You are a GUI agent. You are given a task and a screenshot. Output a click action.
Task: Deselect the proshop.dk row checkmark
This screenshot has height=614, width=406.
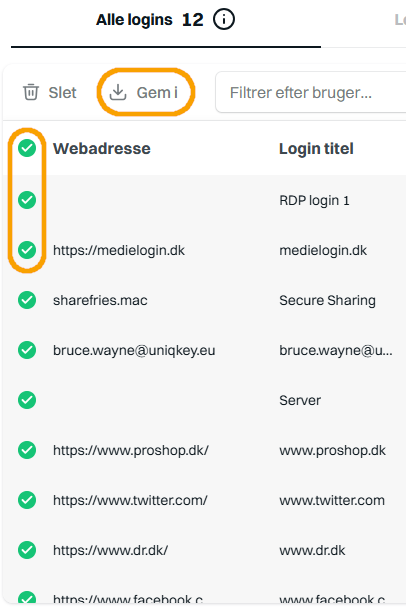27,450
